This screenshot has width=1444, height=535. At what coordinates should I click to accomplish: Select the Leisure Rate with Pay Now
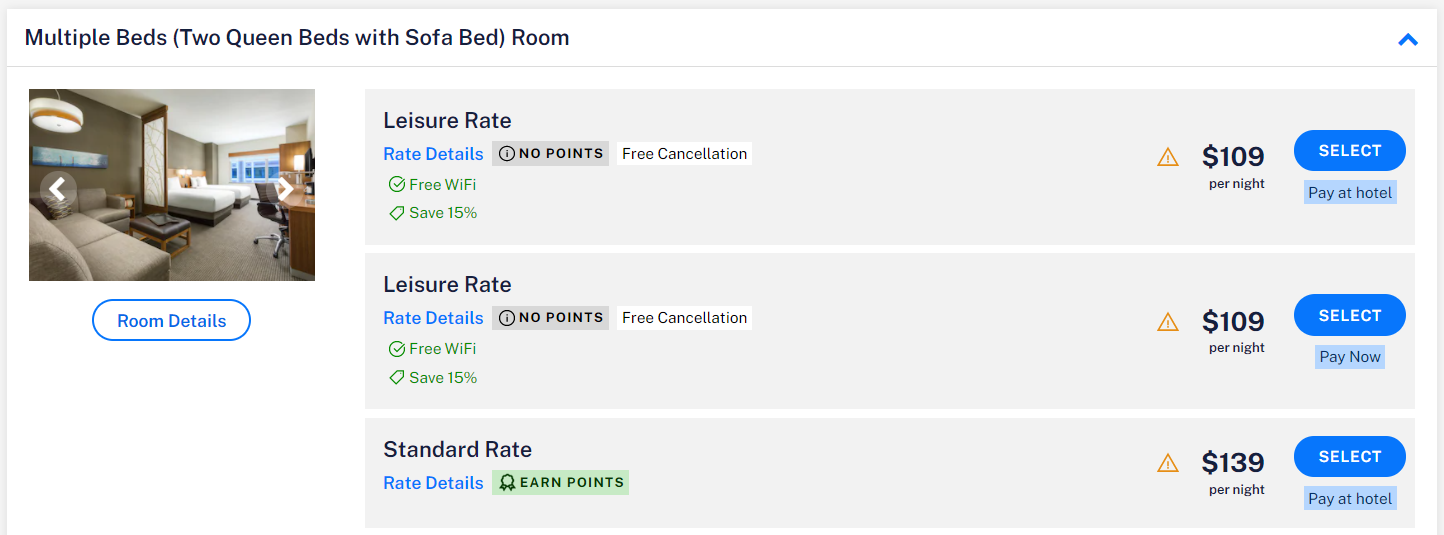[x=1349, y=316]
